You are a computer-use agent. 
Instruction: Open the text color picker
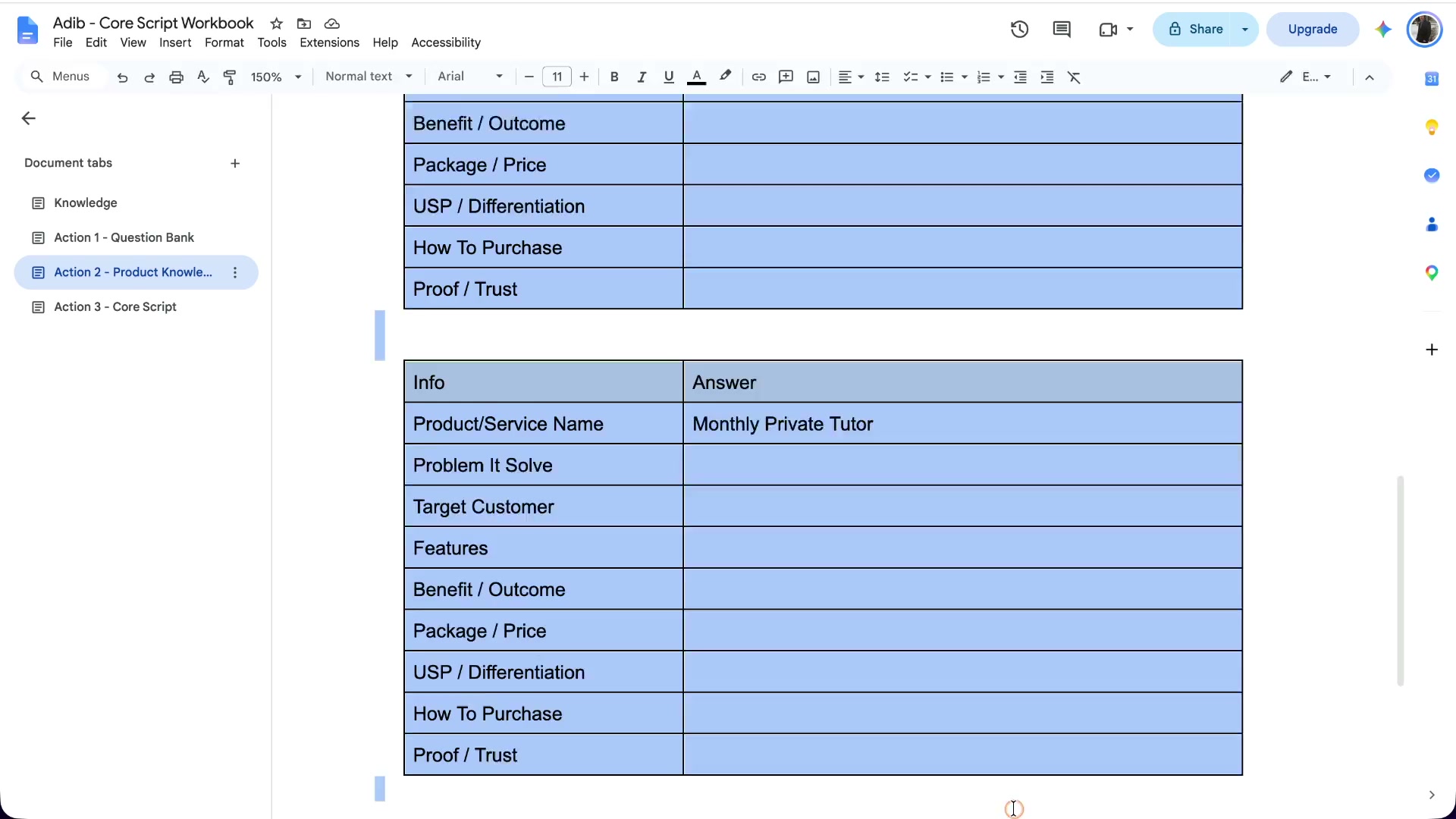[696, 77]
